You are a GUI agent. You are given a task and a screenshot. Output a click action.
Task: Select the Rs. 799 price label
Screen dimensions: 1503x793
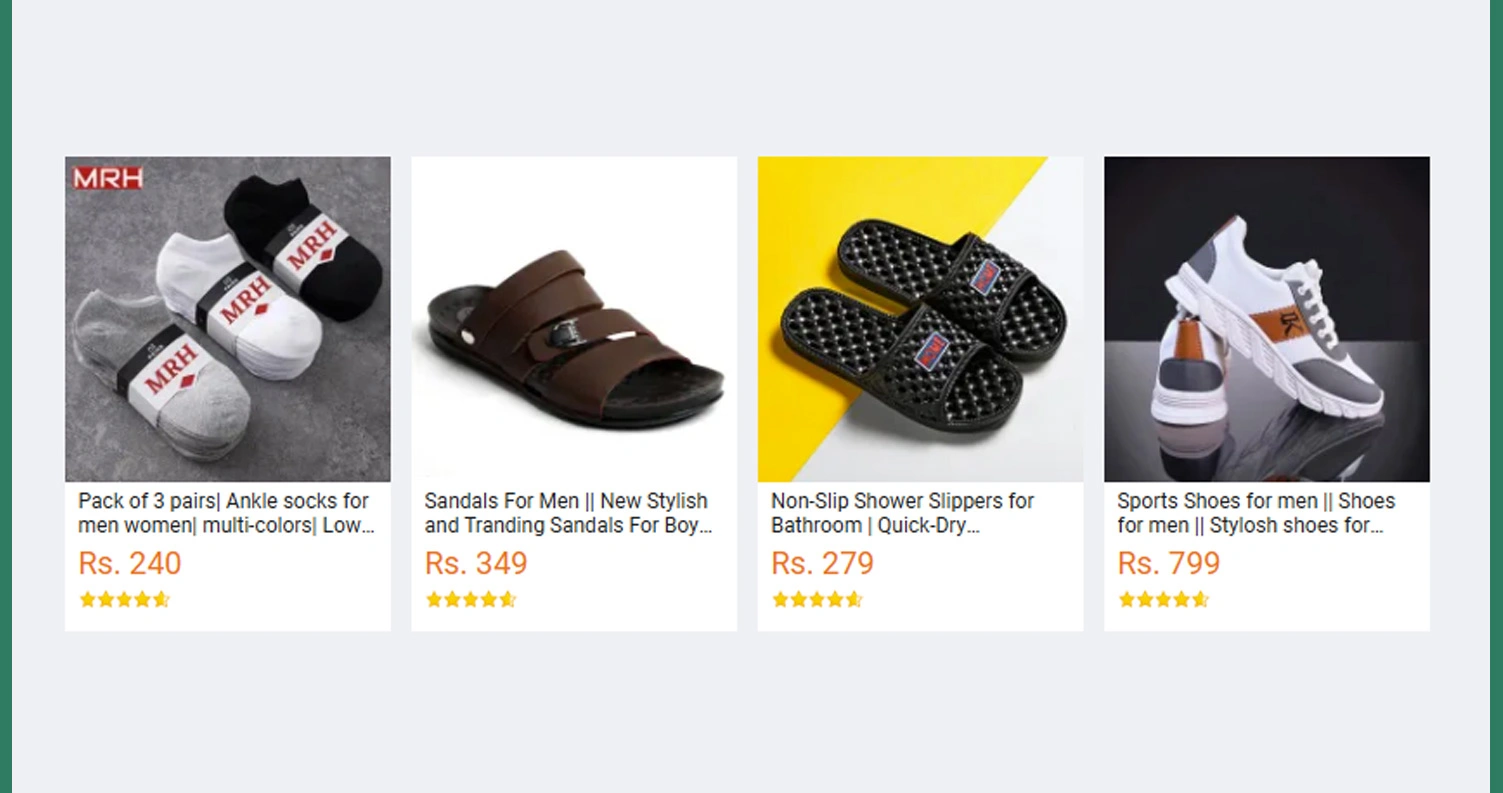click(x=1169, y=563)
